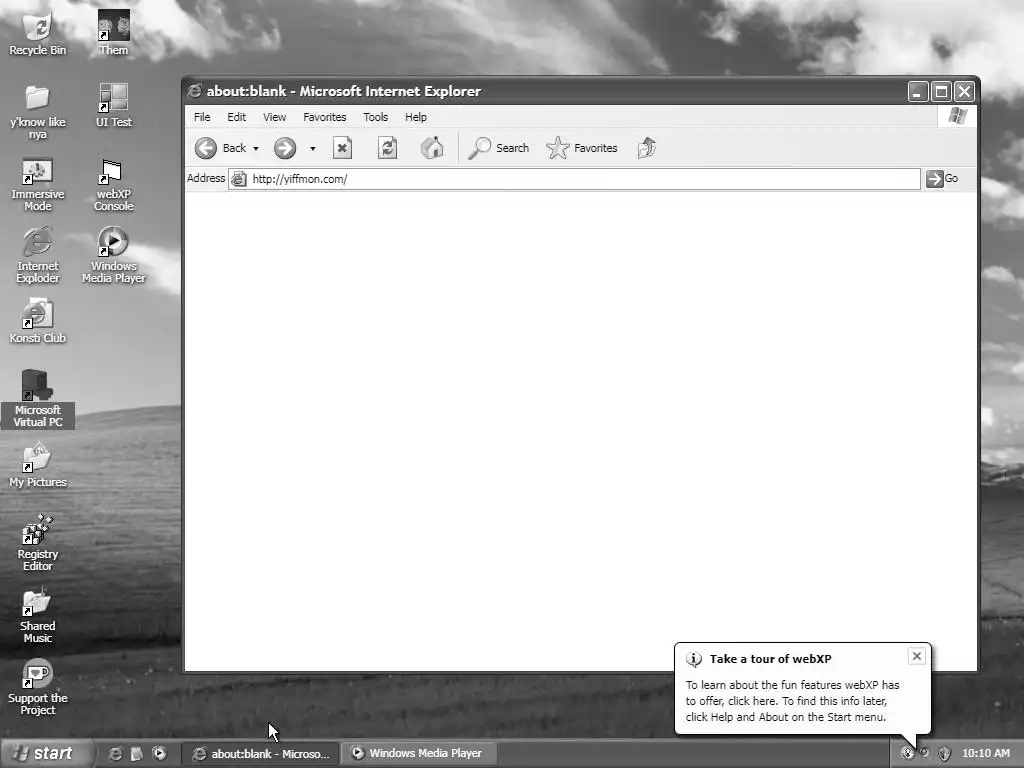The width and height of the screenshot is (1024, 768).
Task: Select the Internet Exploder desktop icon
Action: (x=37, y=255)
